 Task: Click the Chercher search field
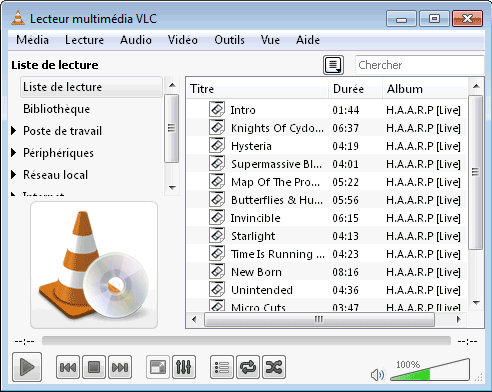click(419, 65)
